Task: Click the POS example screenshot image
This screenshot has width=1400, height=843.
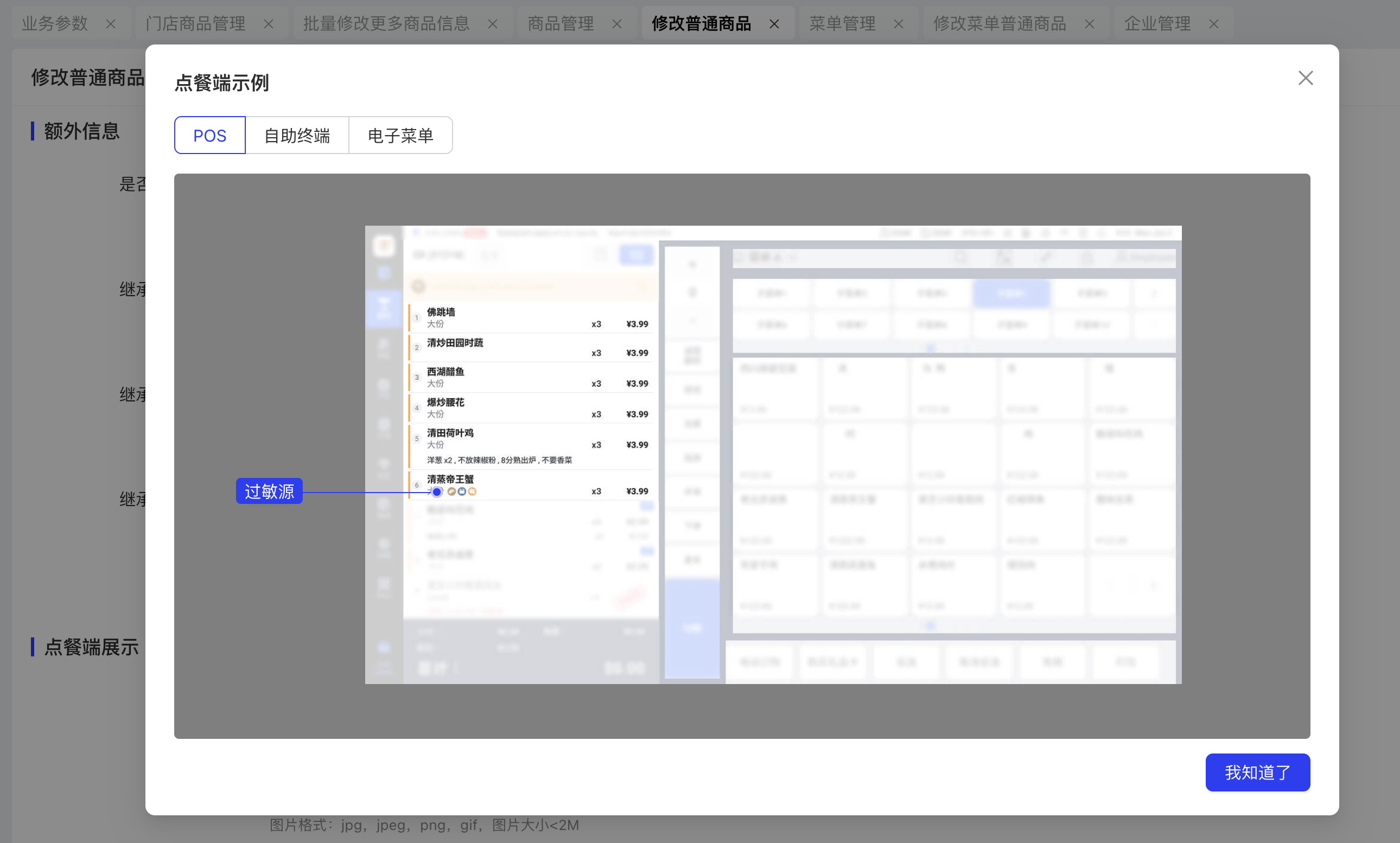Action: click(x=773, y=455)
